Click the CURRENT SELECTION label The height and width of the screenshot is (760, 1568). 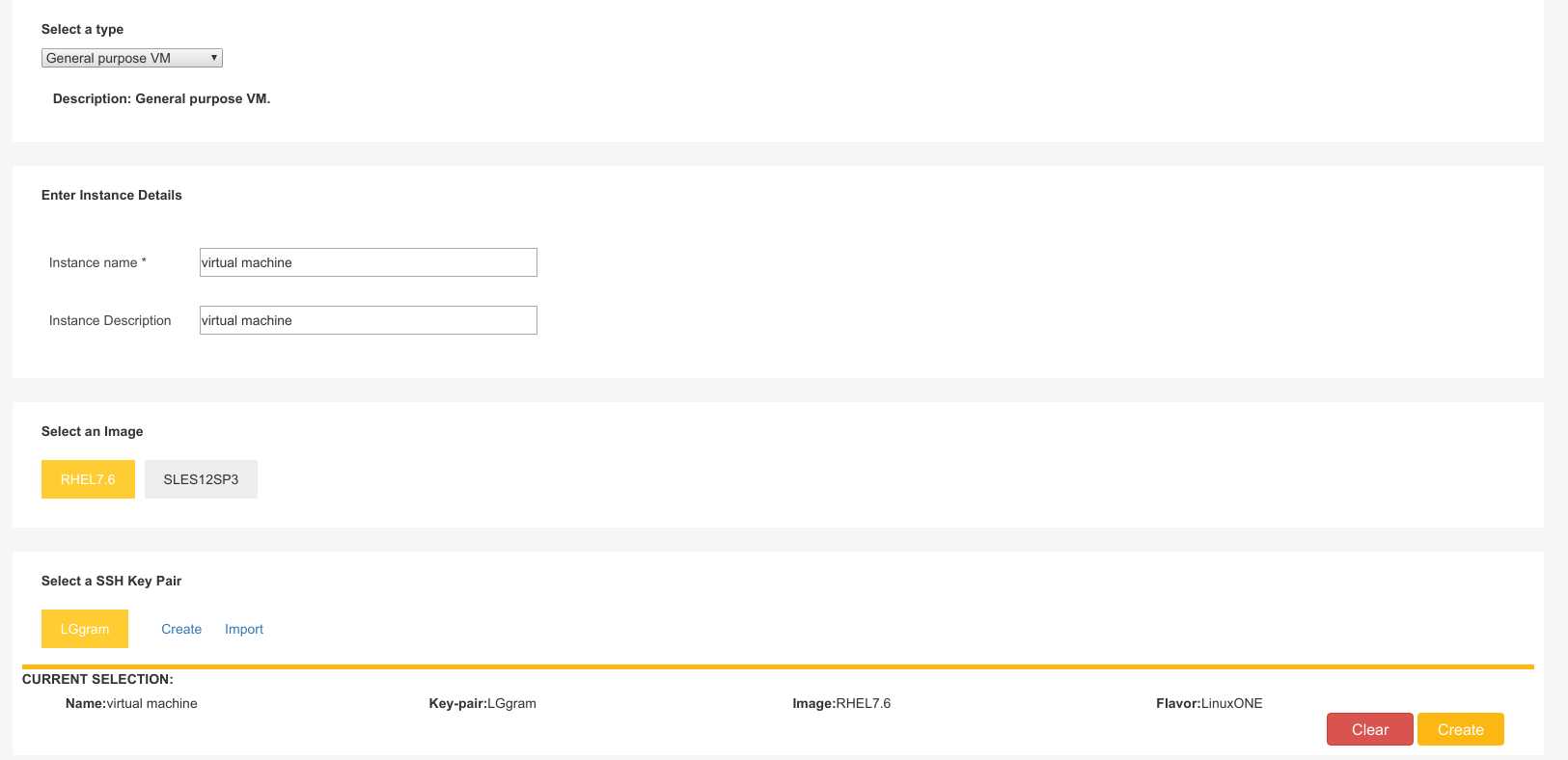click(x=97, y=679)
